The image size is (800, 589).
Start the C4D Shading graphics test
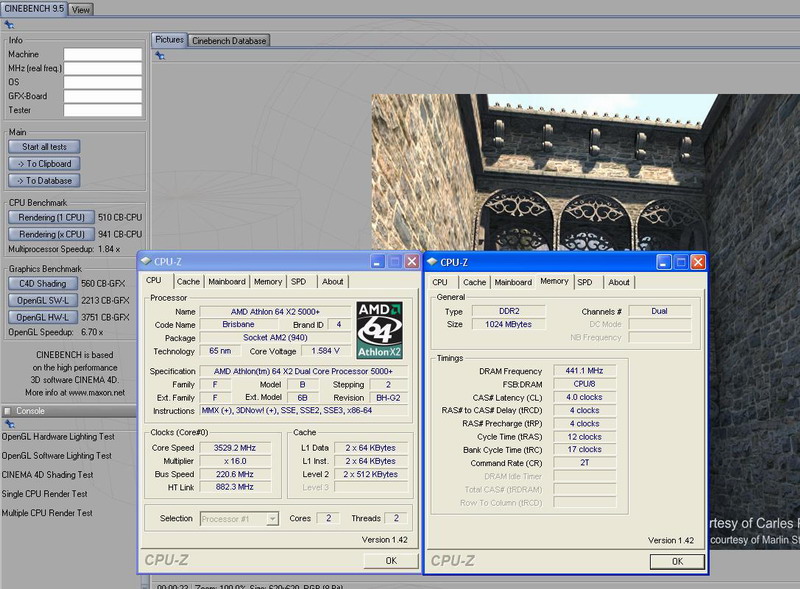point(43,283)
